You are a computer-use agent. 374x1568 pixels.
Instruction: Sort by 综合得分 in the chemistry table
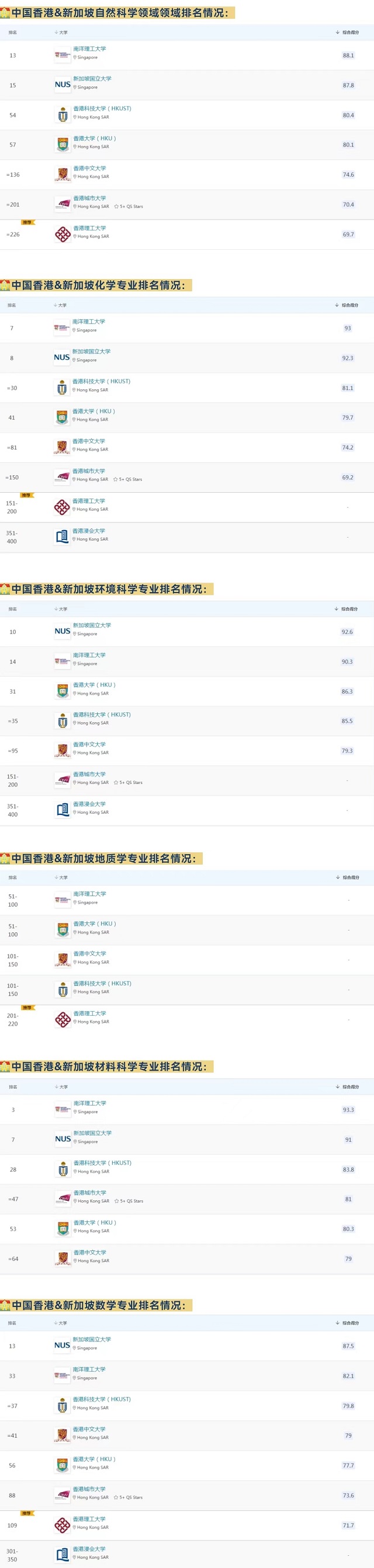(x=347, y=305)
